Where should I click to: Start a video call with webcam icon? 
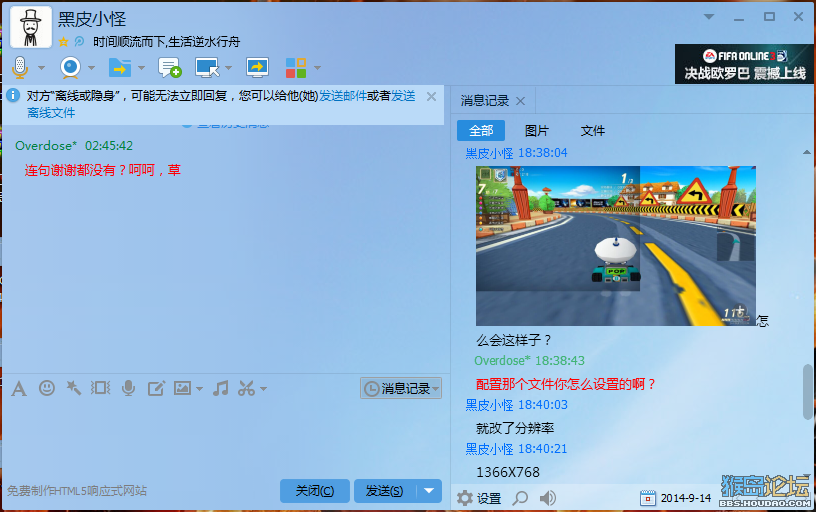[70, 68]
